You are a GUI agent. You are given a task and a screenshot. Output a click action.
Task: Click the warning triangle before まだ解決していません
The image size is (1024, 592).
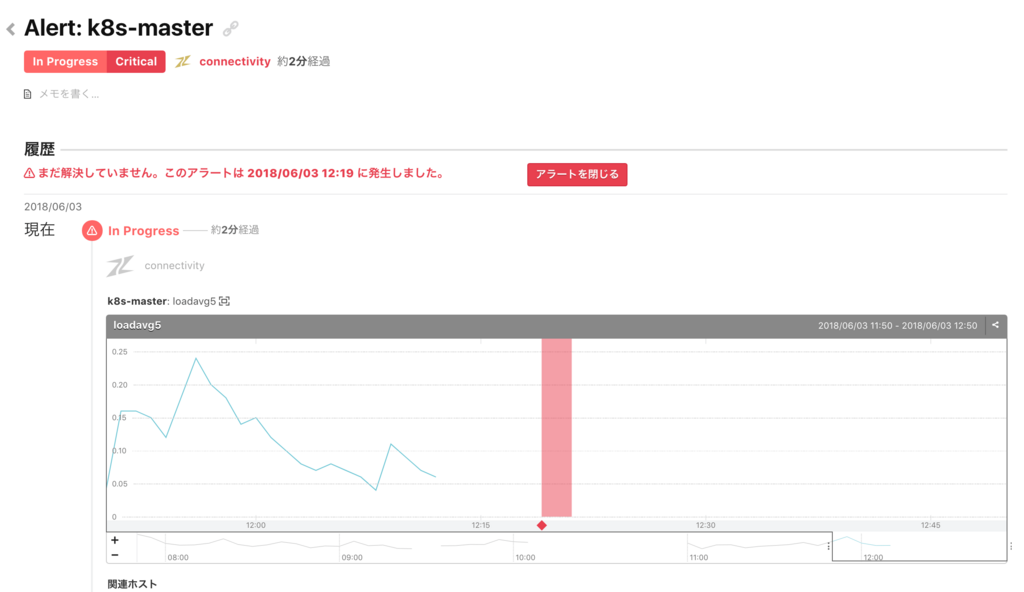29,174
